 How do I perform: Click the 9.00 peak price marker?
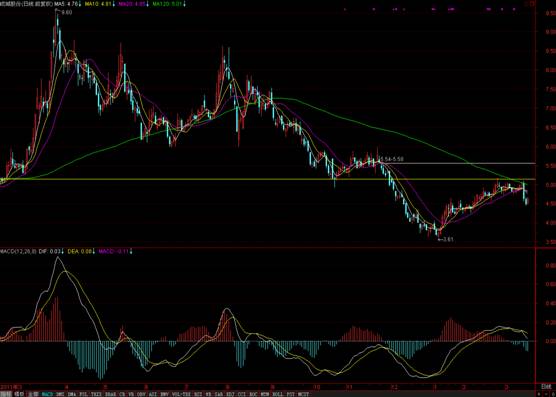[67, 12]
